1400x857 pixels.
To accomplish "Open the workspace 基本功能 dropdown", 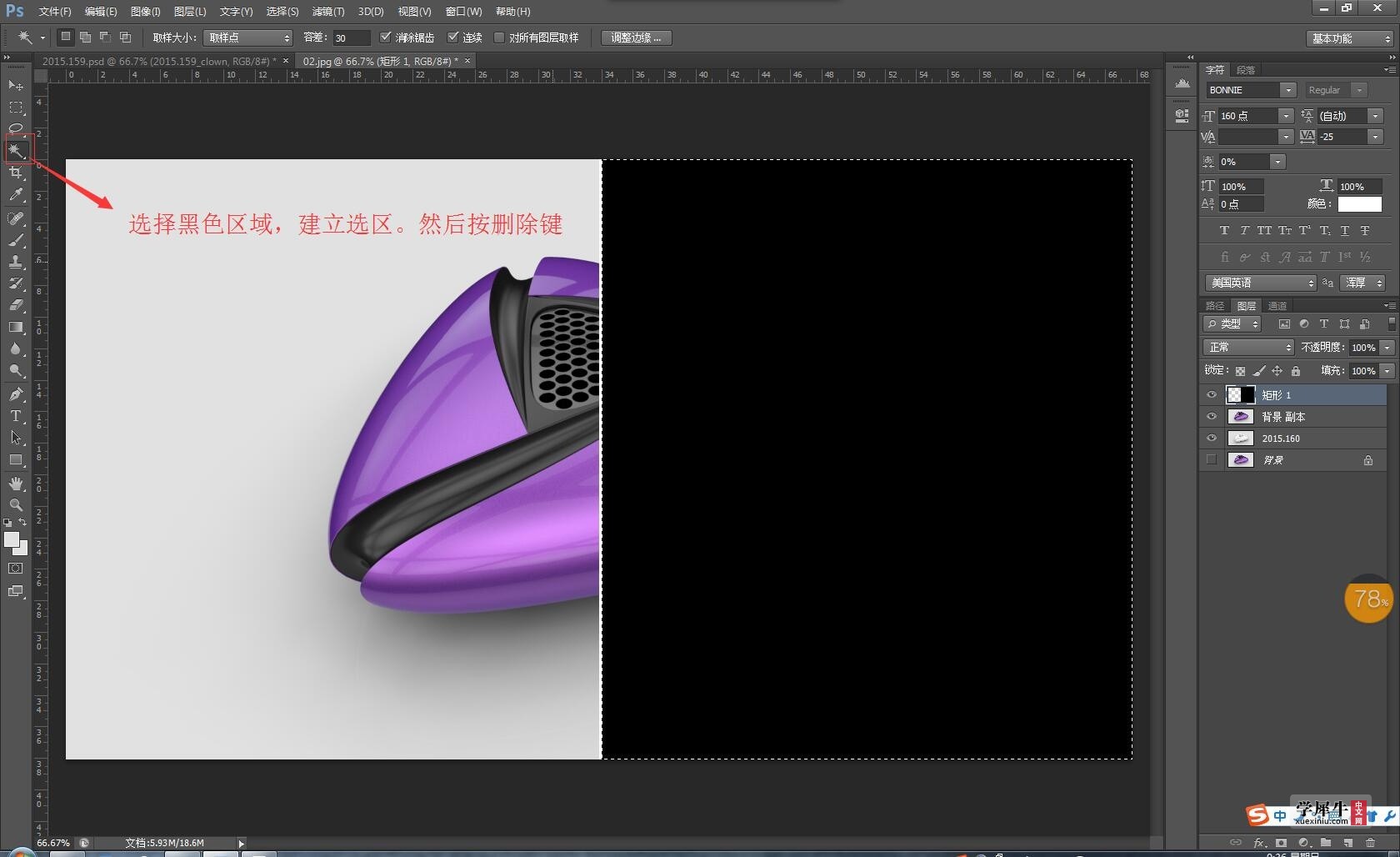I will 1349,38.
